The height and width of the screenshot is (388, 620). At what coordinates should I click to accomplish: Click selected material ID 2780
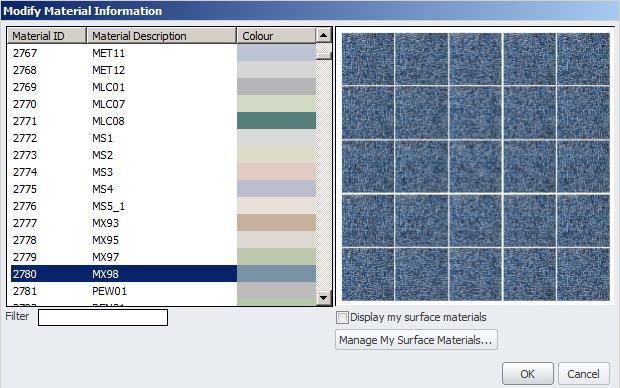coord(25,274)
